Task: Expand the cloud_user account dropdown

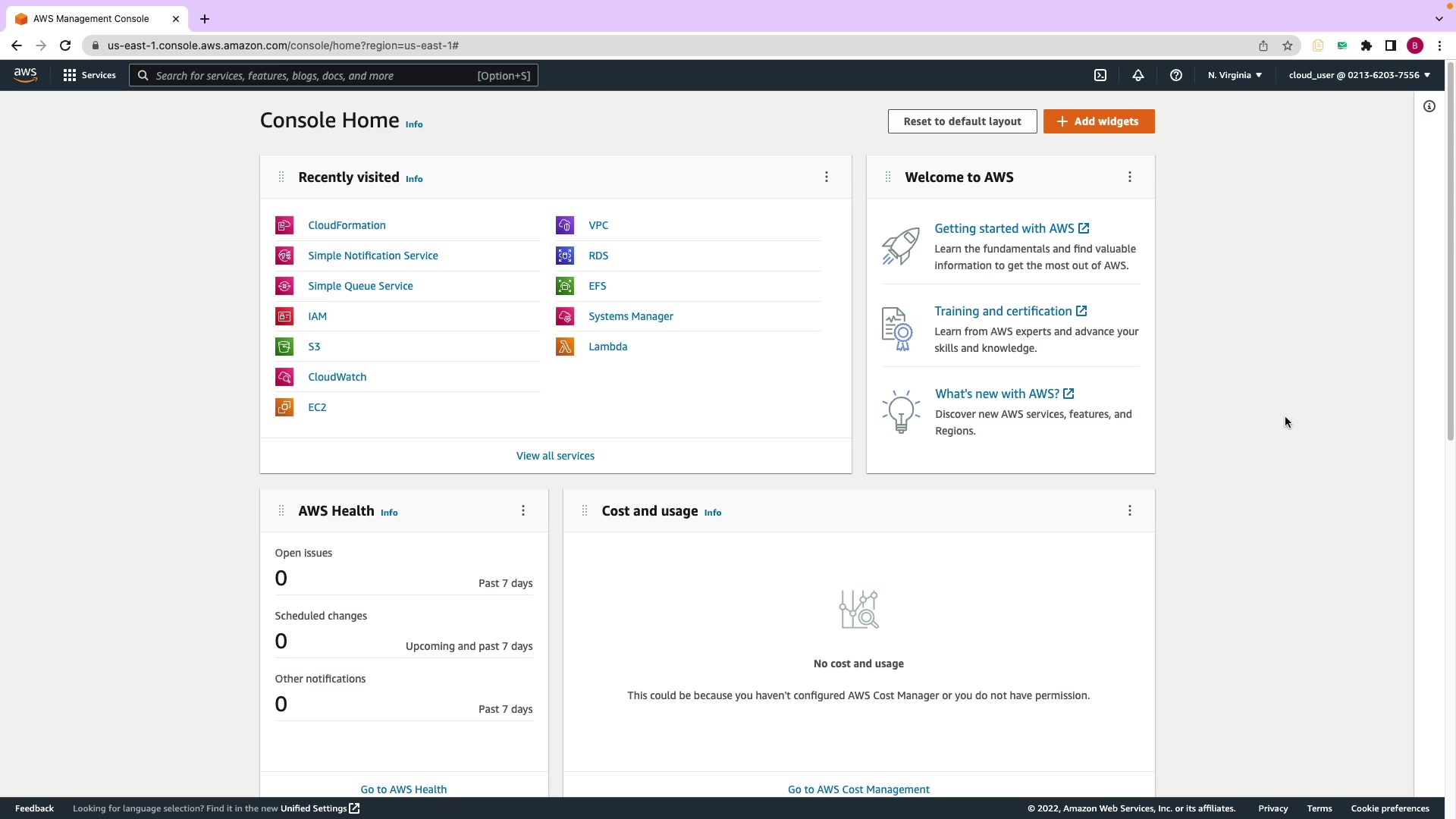Action: (1359, 75)
